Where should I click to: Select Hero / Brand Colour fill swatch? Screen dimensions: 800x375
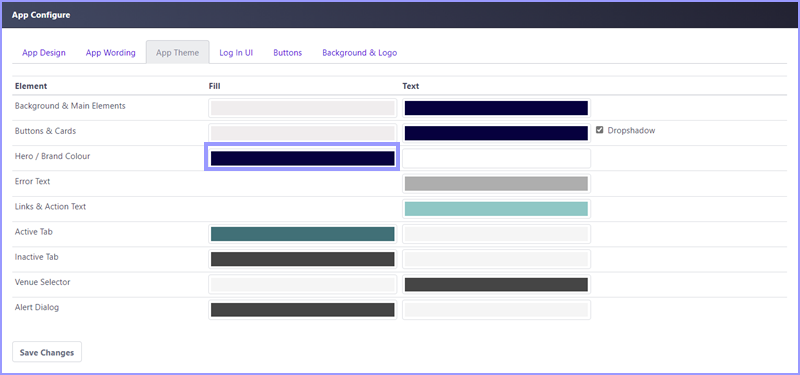tap(303, 158)
